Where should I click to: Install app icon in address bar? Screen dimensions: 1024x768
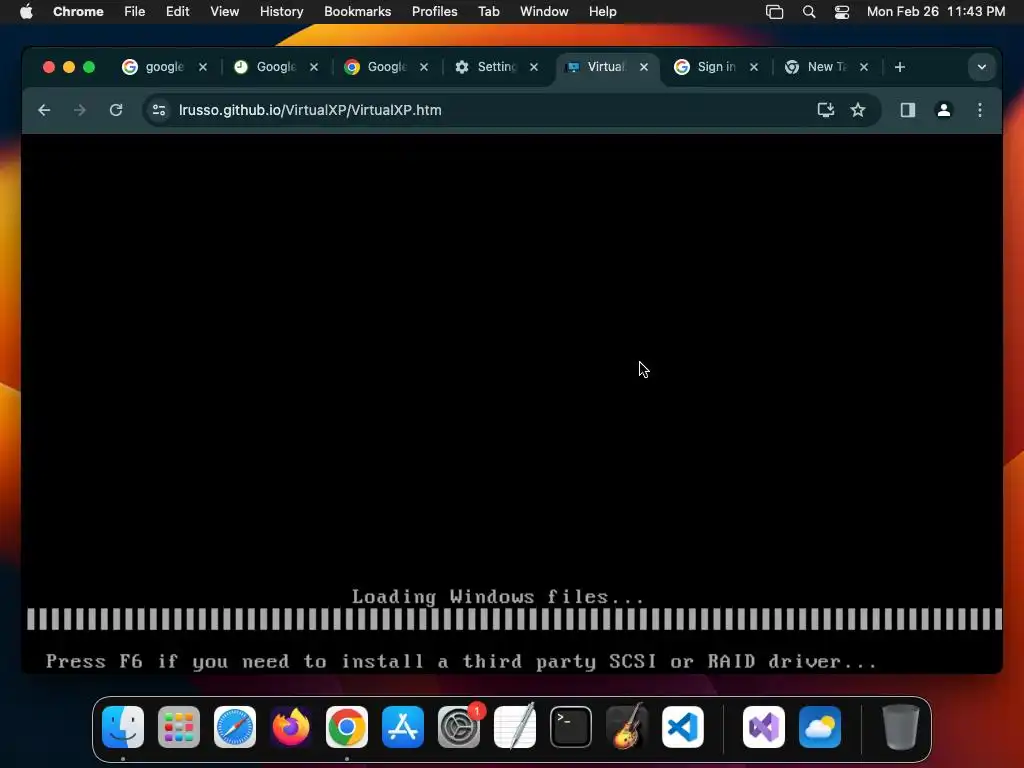(825, 110)
